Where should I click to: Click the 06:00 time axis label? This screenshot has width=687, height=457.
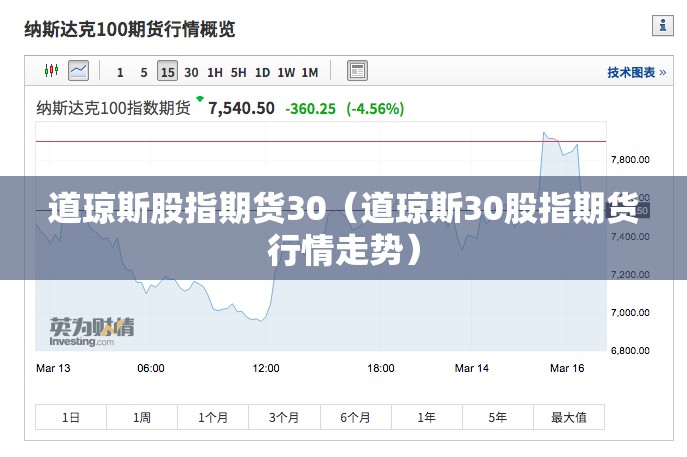point(151,368)
